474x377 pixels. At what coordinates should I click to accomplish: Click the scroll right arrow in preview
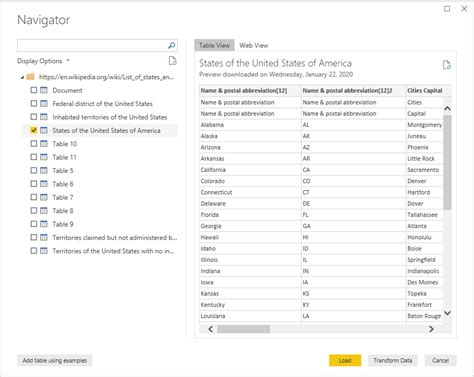(431, 329)
